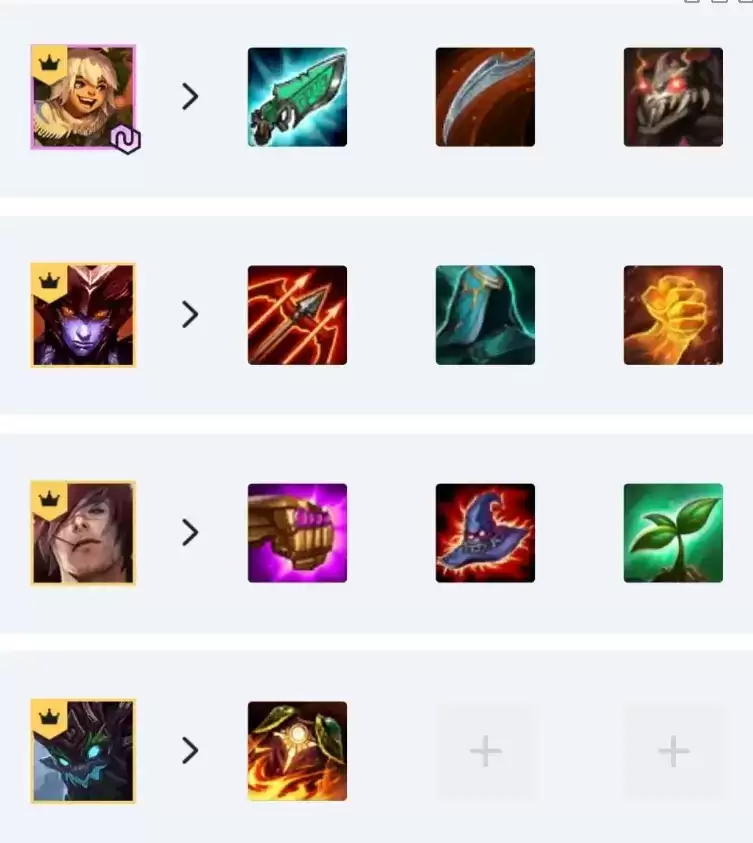Choose the red-eyed dark helmet item icon
The height and width of the screenshot is (843, 753).
(x=673, y=97)
